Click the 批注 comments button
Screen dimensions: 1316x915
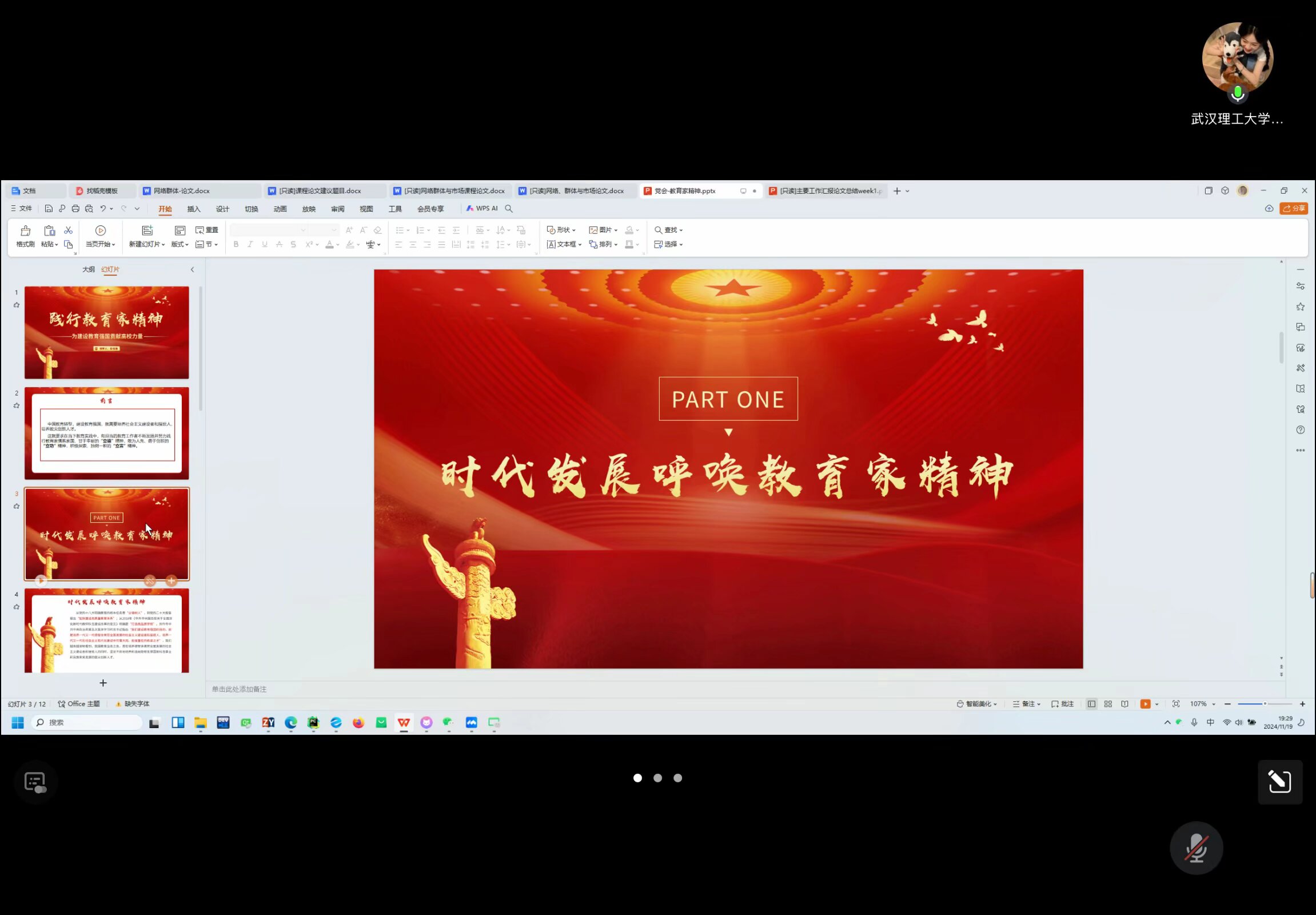1063,704
